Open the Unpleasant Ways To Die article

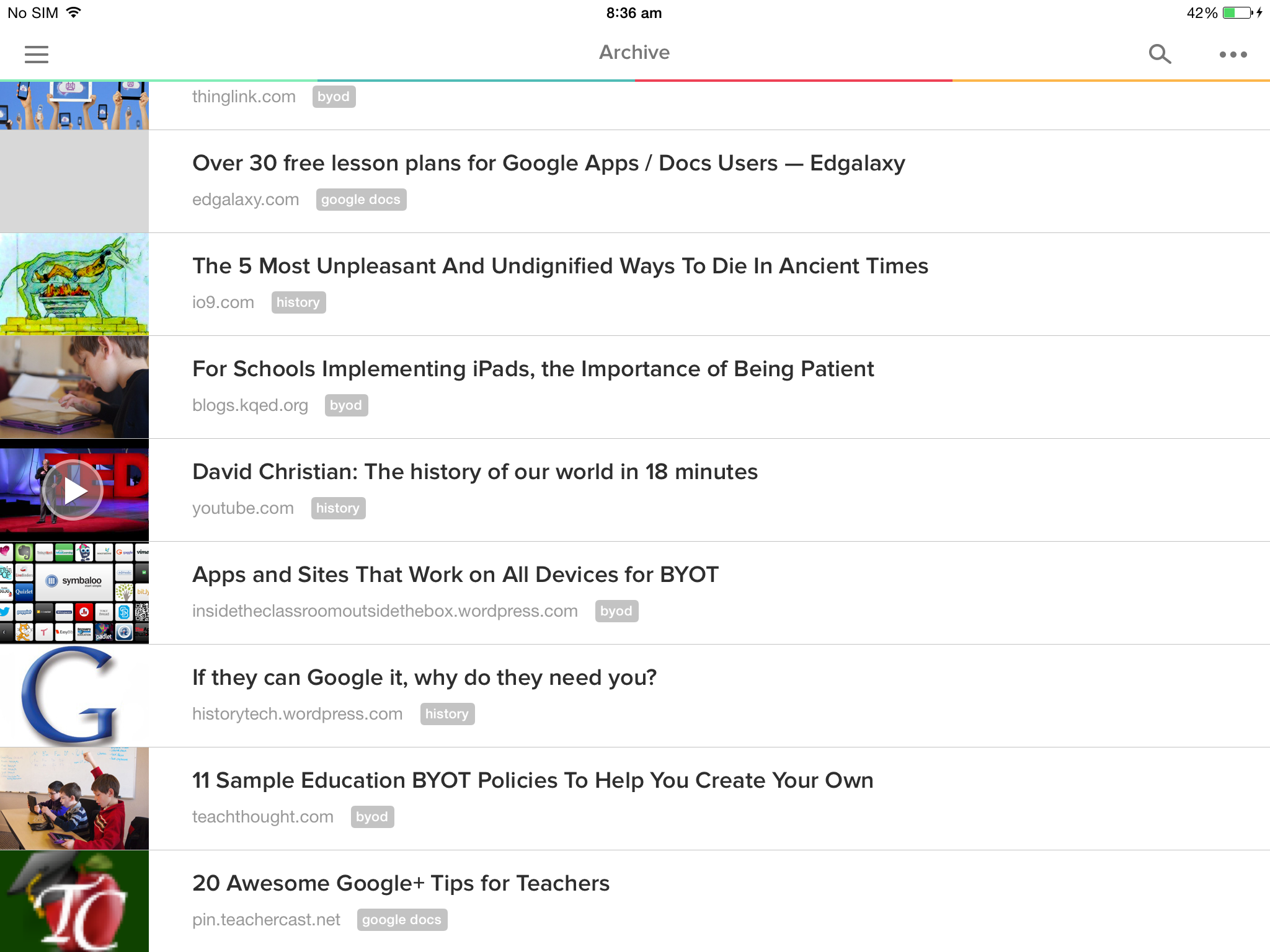560,267
